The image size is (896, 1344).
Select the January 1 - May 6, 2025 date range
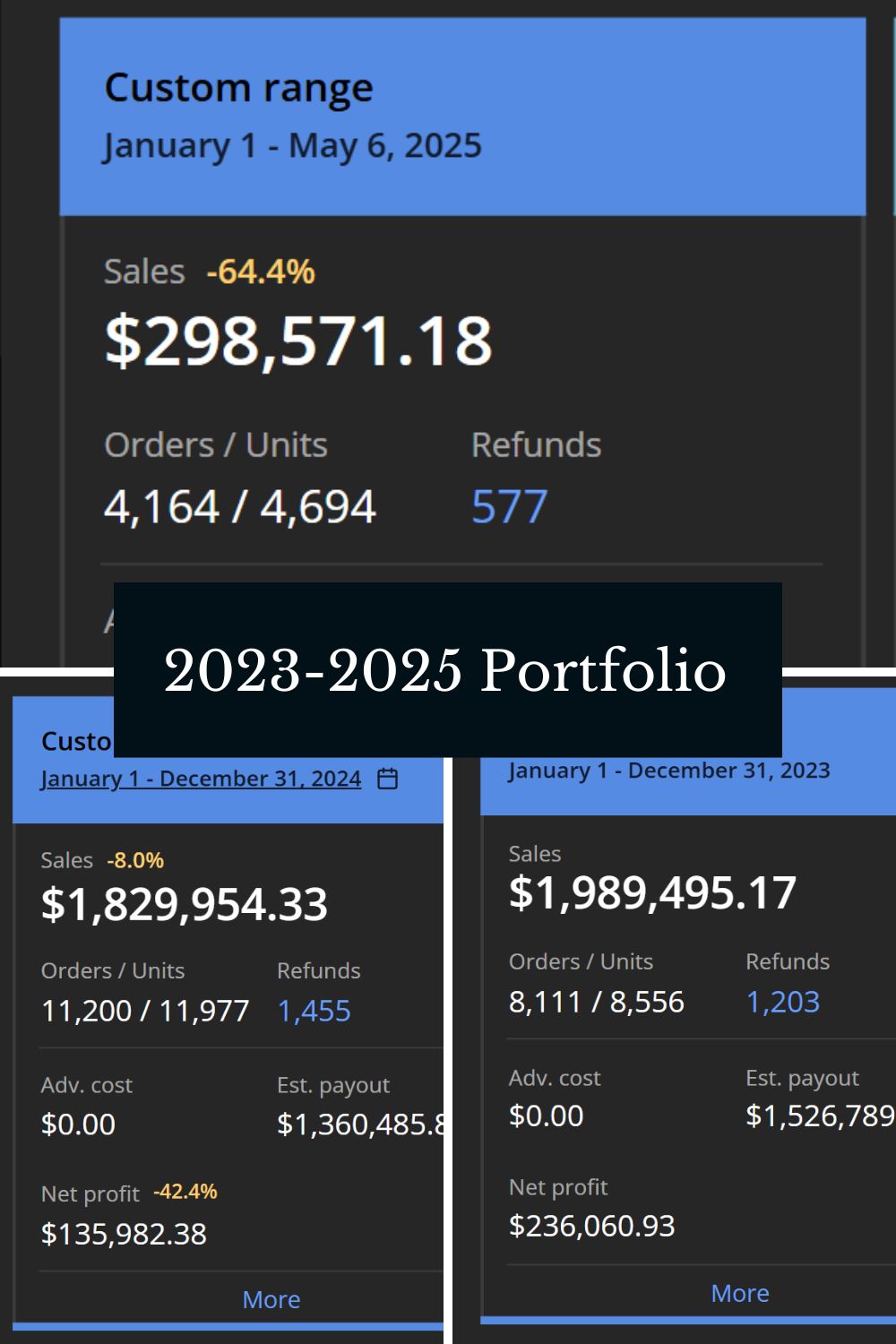[x=292, y=145]
